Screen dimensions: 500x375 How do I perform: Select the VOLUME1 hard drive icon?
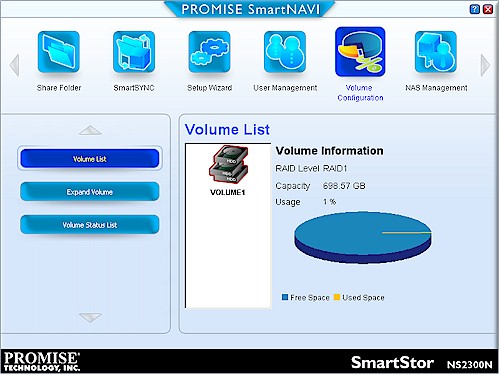coord(228,164)
